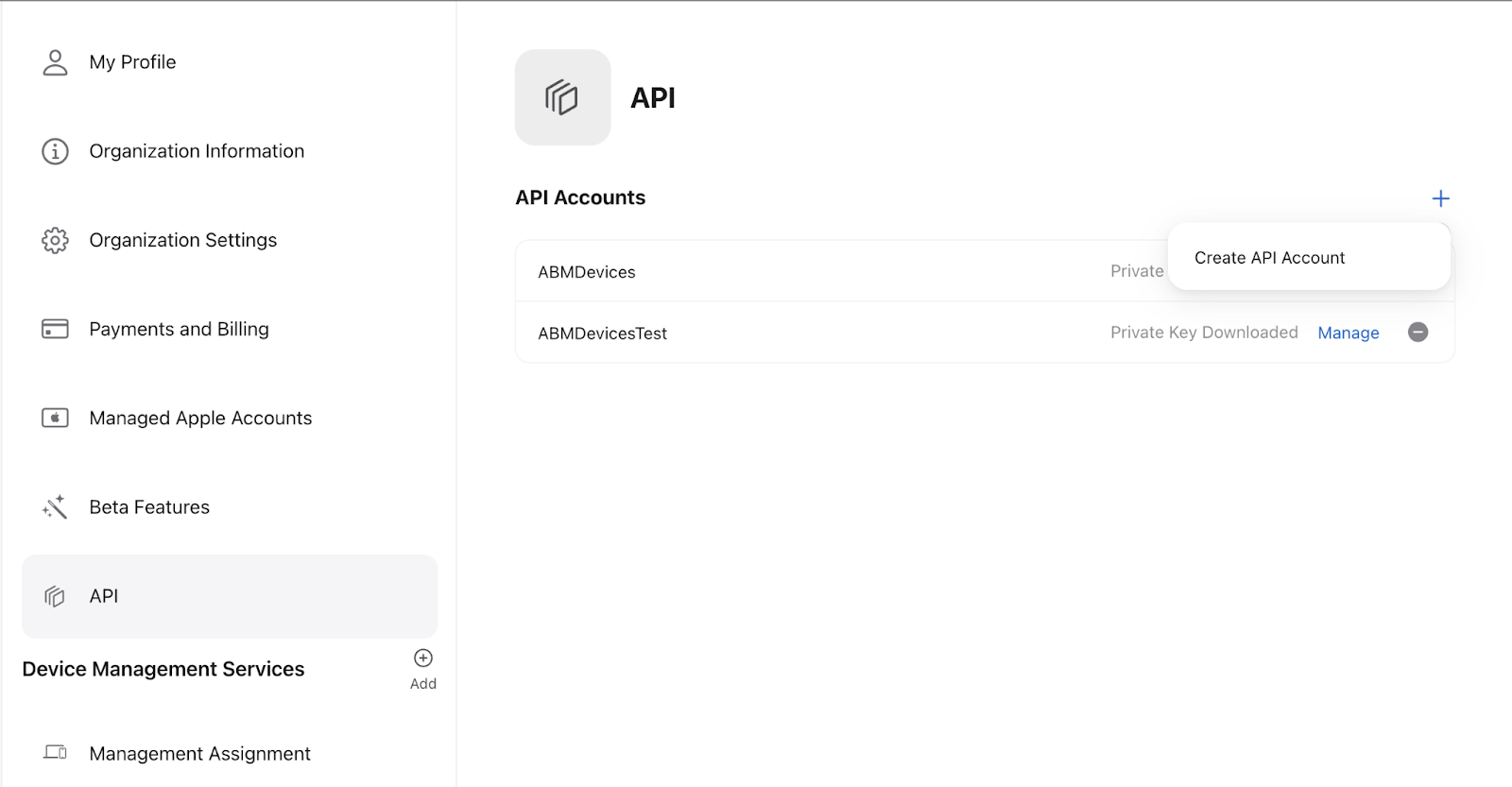Click the partially hidden Private status on ABMDevices row
Viewport: 1512px width, 787px height.
coord(1138,271)
